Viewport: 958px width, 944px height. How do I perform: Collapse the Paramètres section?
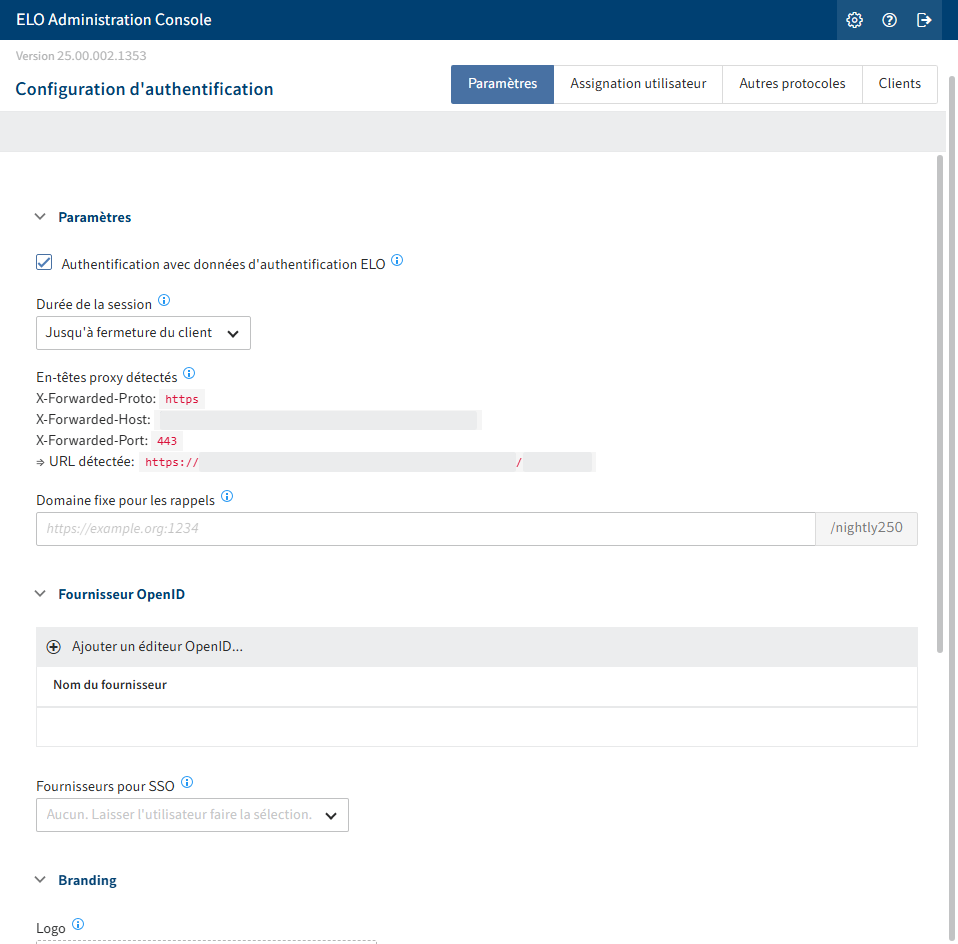40,217
